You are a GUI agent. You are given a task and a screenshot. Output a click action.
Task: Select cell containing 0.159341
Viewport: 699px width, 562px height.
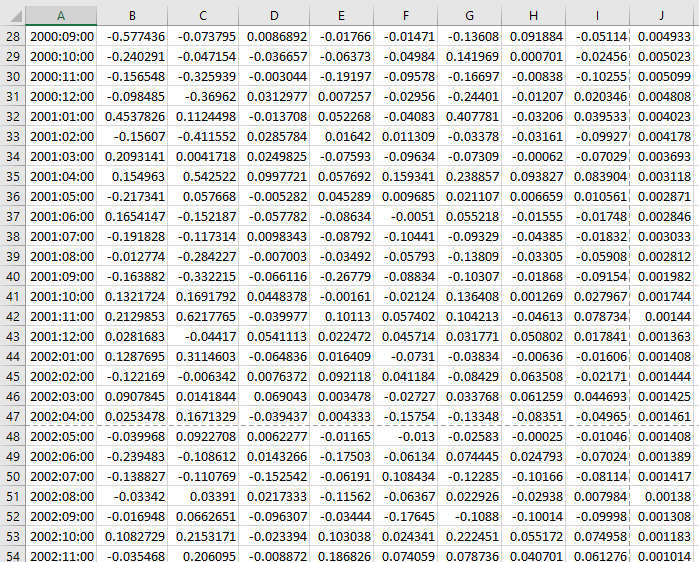pyautogui.click(x=405, y=176)
